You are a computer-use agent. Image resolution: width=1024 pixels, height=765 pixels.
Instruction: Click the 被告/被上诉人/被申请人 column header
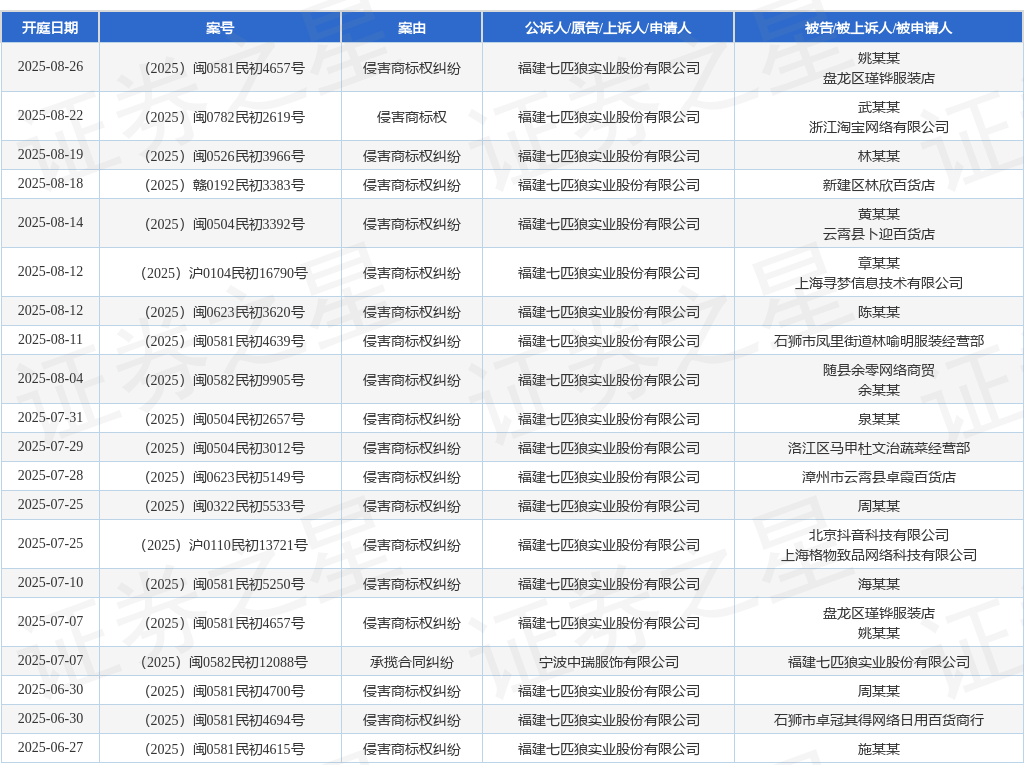[878, 27]
